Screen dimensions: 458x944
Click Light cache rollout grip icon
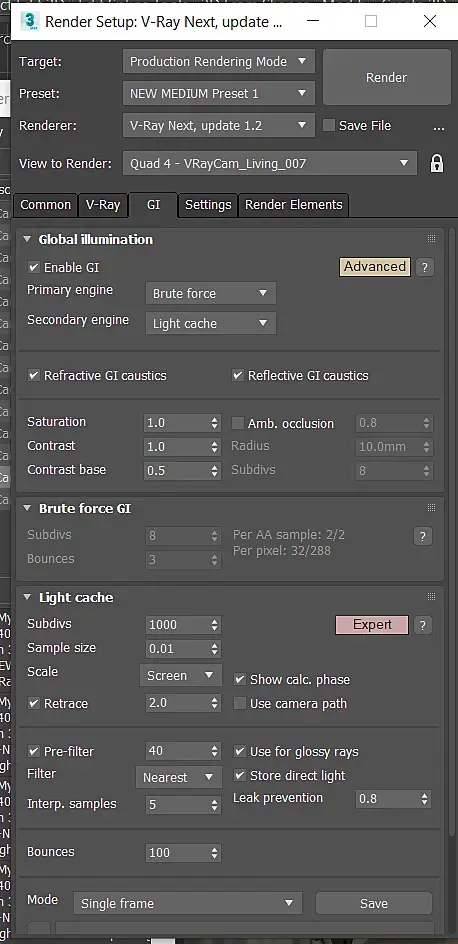pos(432,597)
